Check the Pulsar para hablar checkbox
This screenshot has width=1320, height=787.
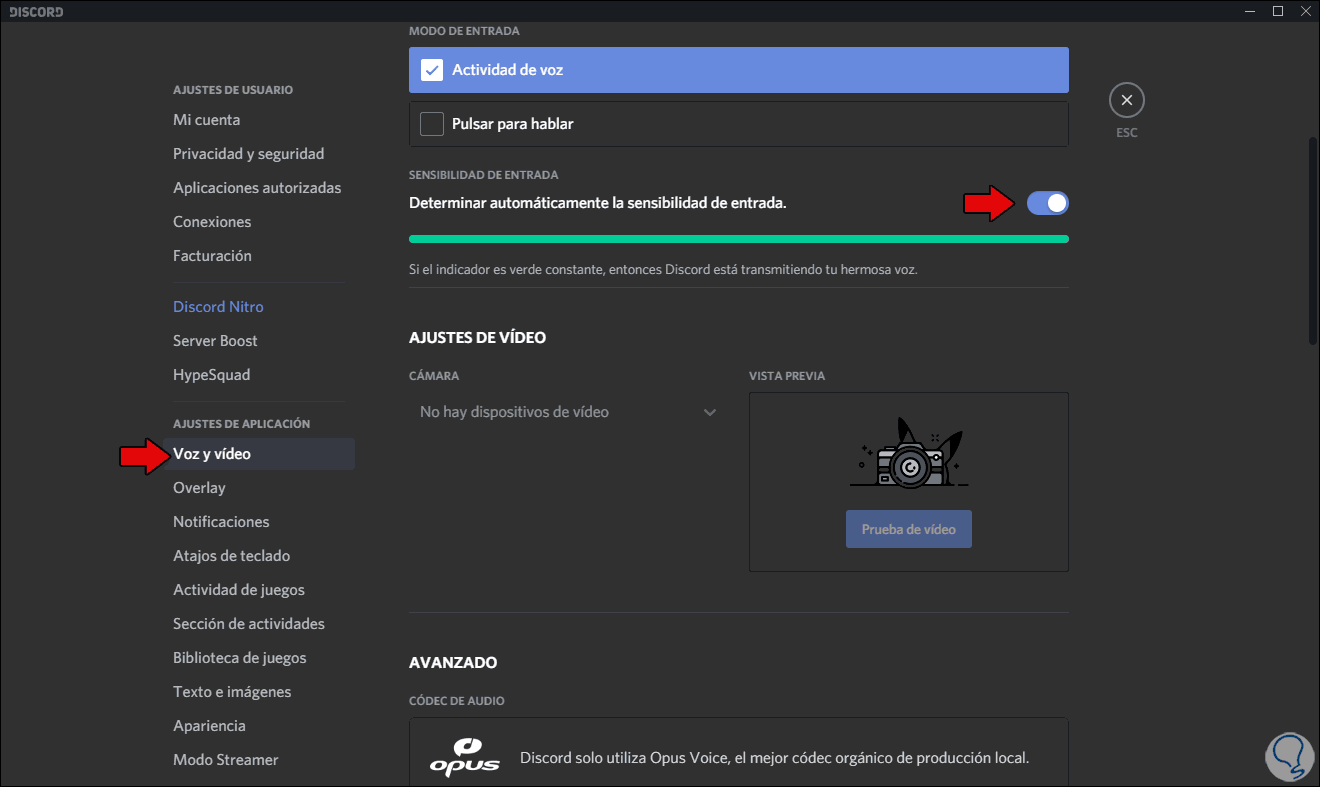click(432, 124)
